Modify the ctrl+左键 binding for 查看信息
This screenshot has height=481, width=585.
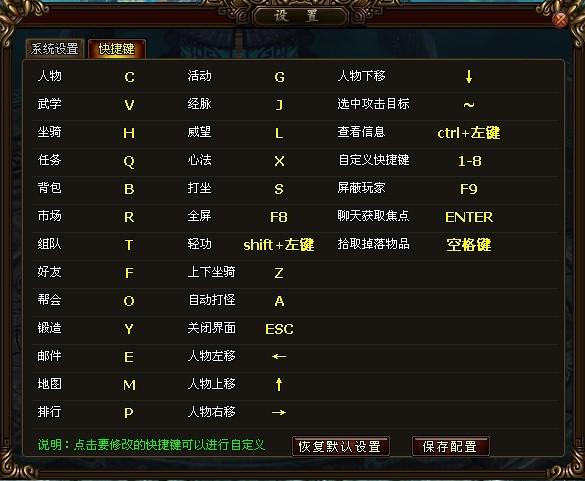pyautogui.click(x=469, y=133)
